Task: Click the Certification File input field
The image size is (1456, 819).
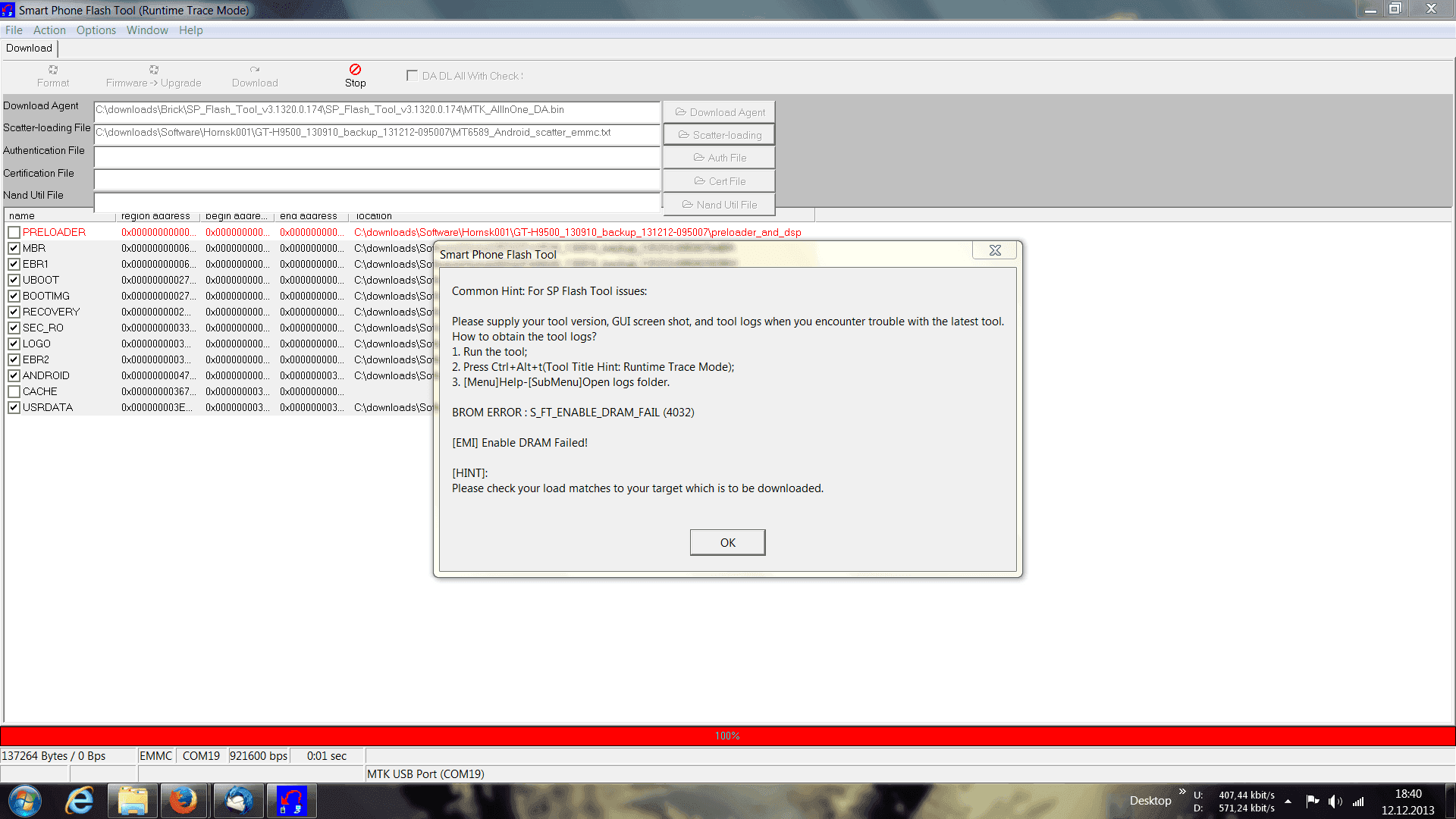Action: click(377, 180)
